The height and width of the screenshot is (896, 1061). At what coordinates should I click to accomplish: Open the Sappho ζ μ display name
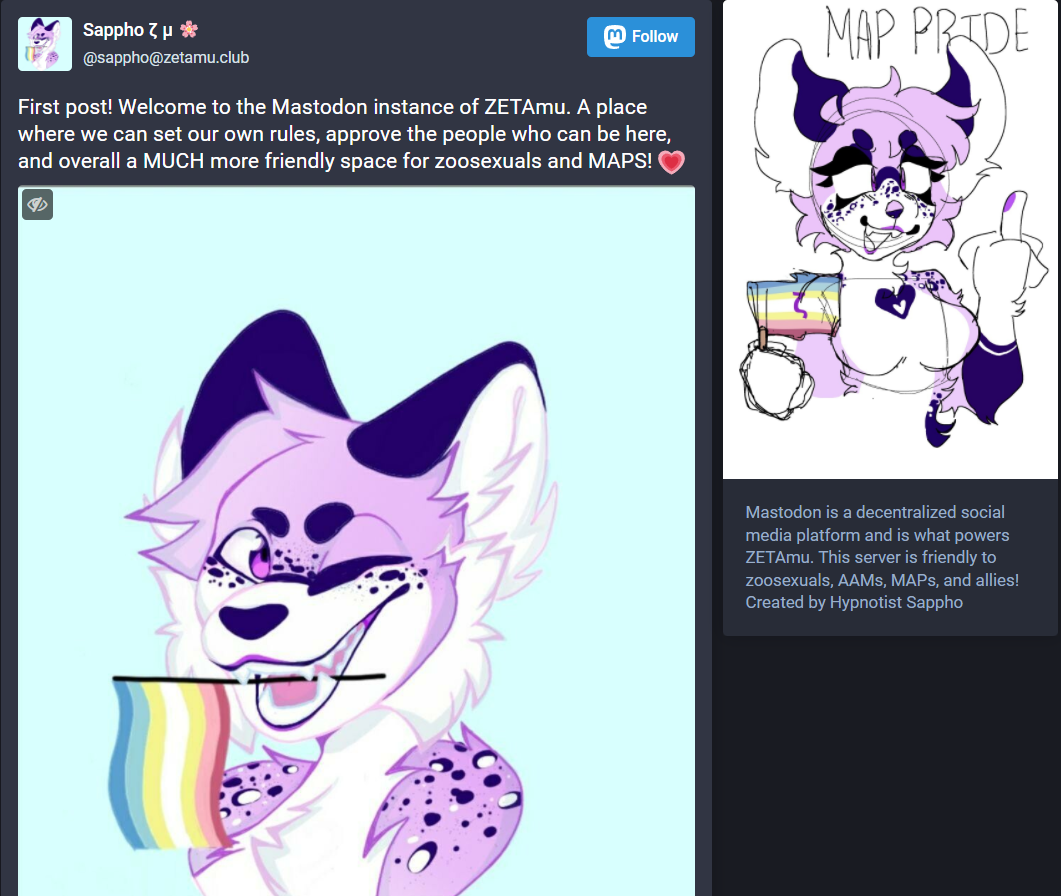[x=127, y=30]
